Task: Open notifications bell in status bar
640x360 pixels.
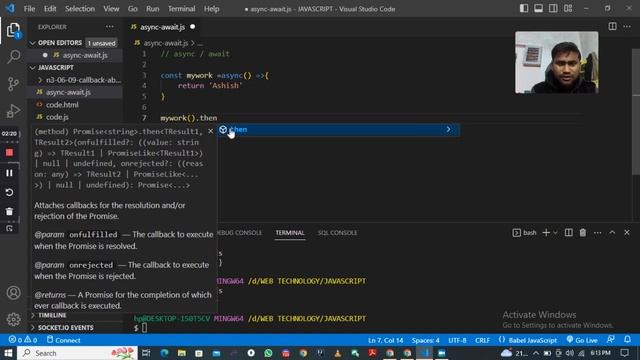Action: (x=627, y=340)
